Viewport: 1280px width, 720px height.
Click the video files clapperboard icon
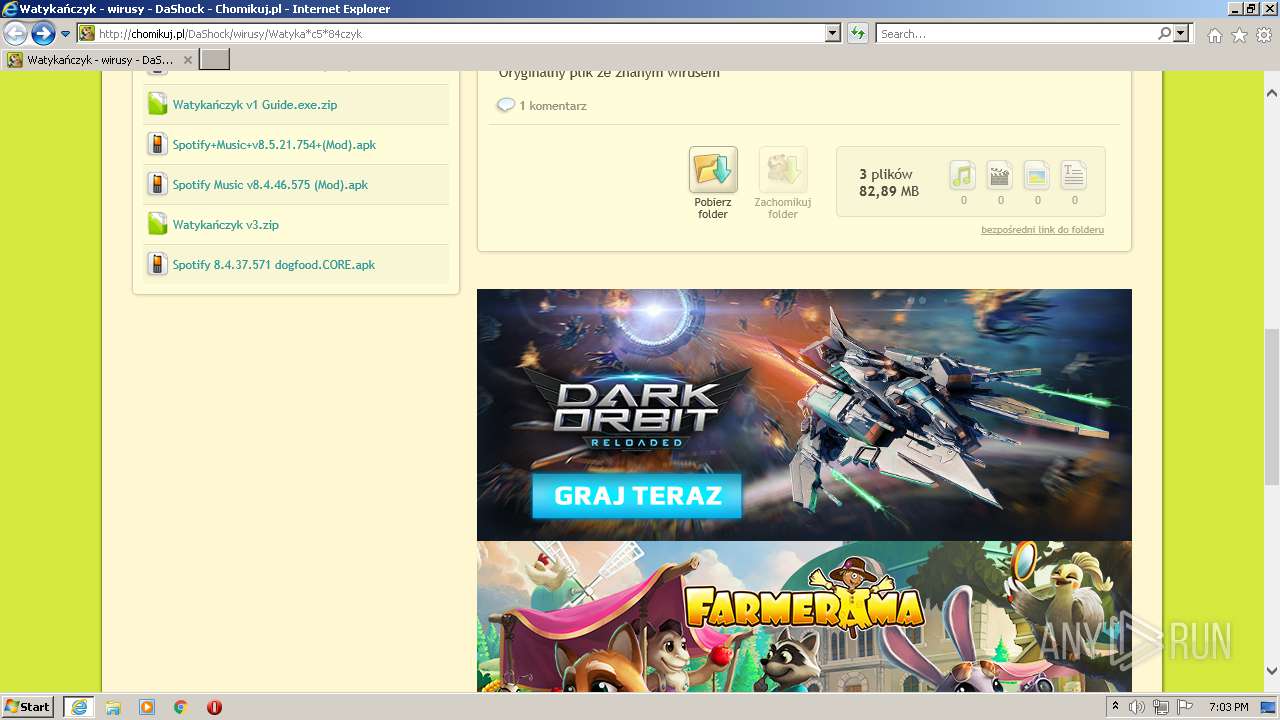point(1000,175)
